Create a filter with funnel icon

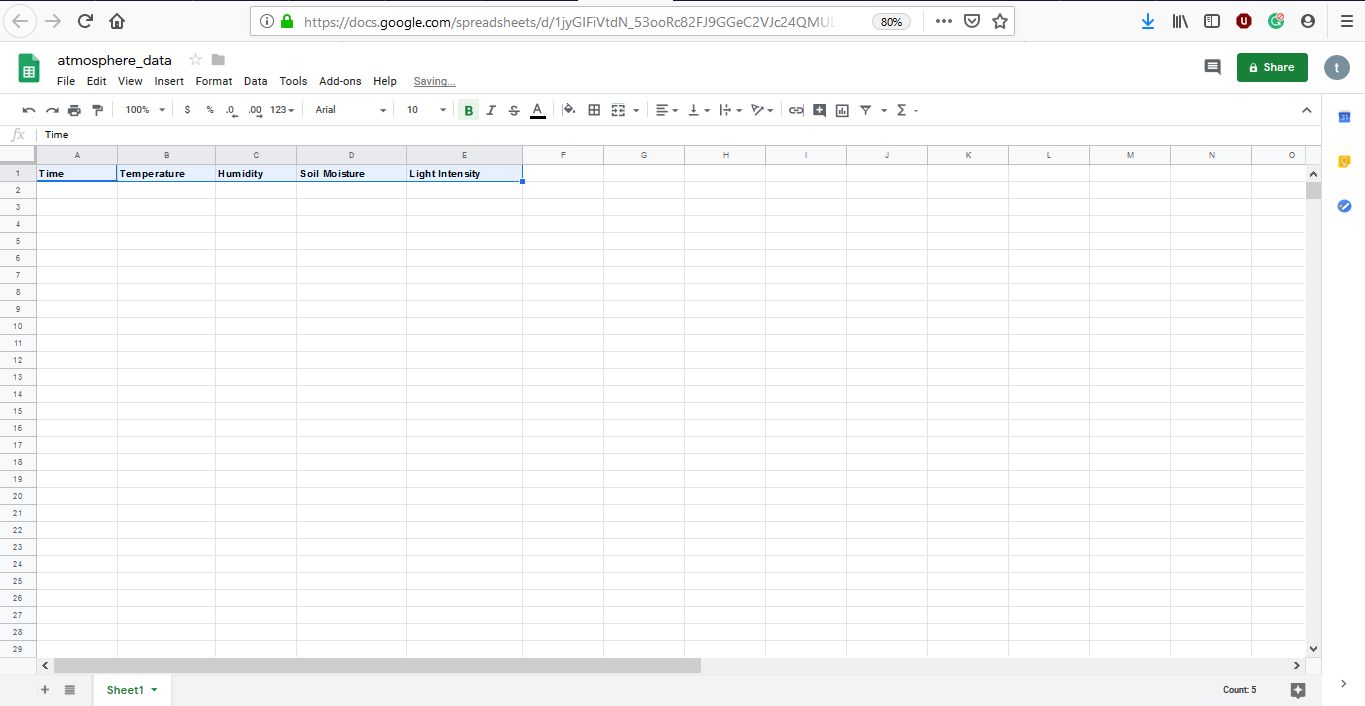pyautogui.click(x=866, y=110)
